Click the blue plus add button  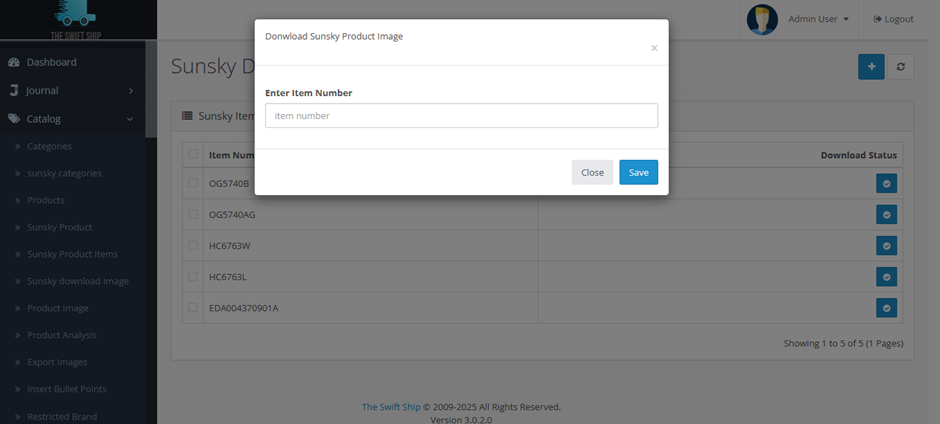pos(871,67)
